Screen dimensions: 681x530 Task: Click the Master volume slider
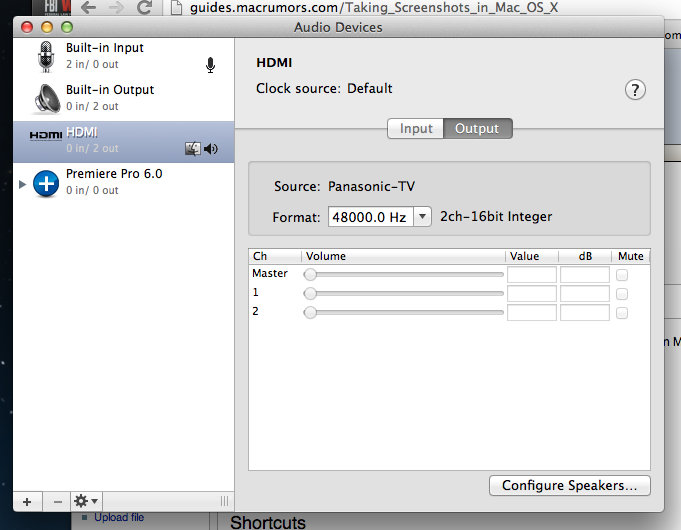point(403,275)
